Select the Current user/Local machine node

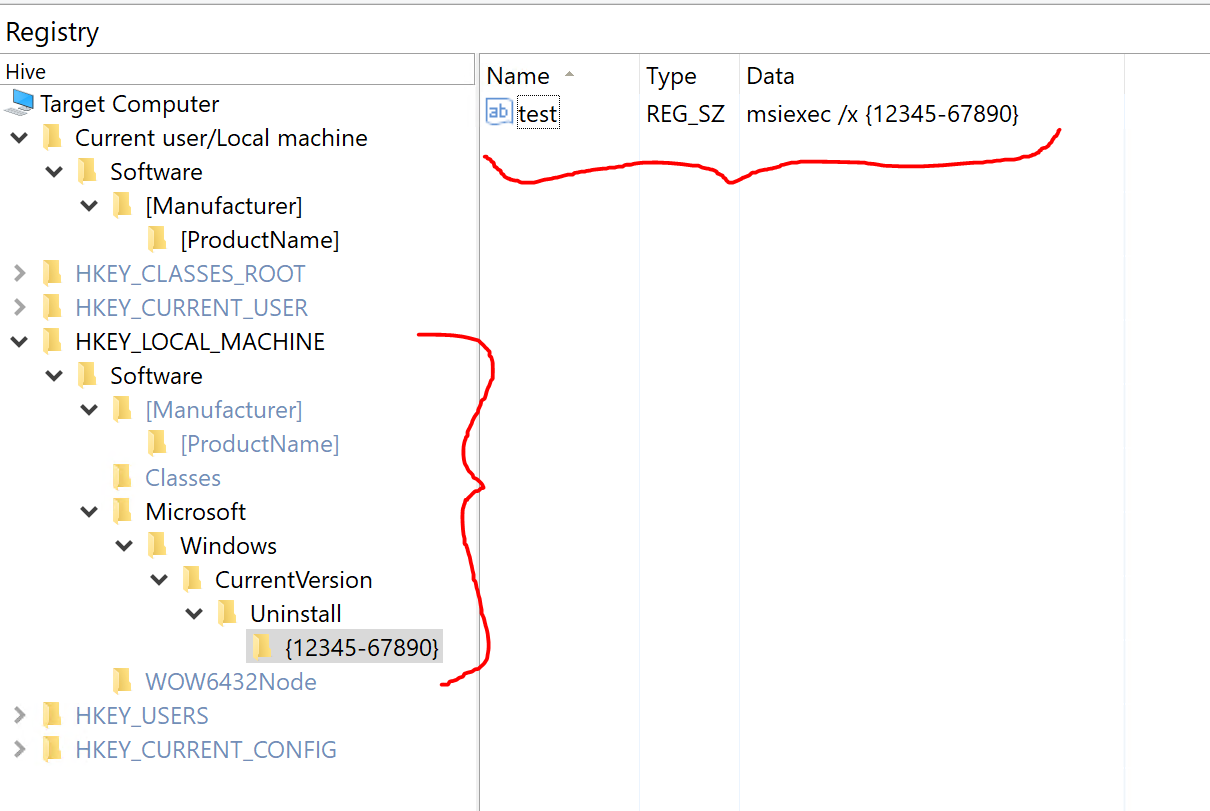tap(221, 138)
